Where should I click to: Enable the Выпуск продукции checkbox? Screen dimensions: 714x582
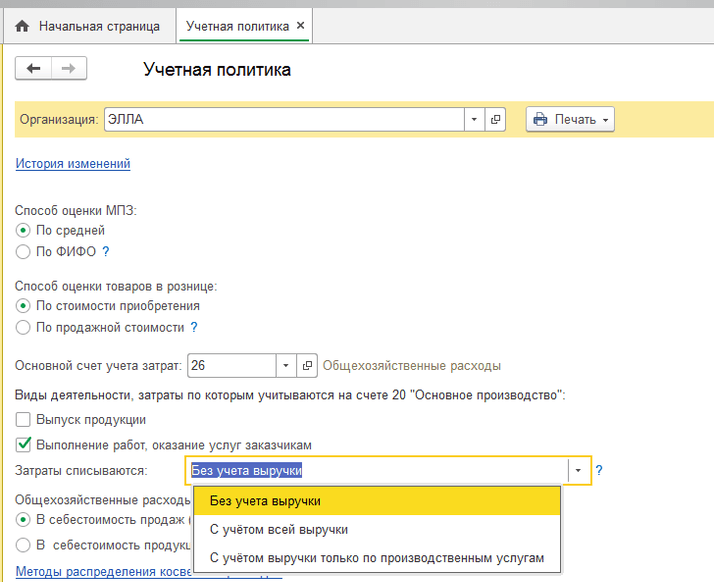click(23, 420)
